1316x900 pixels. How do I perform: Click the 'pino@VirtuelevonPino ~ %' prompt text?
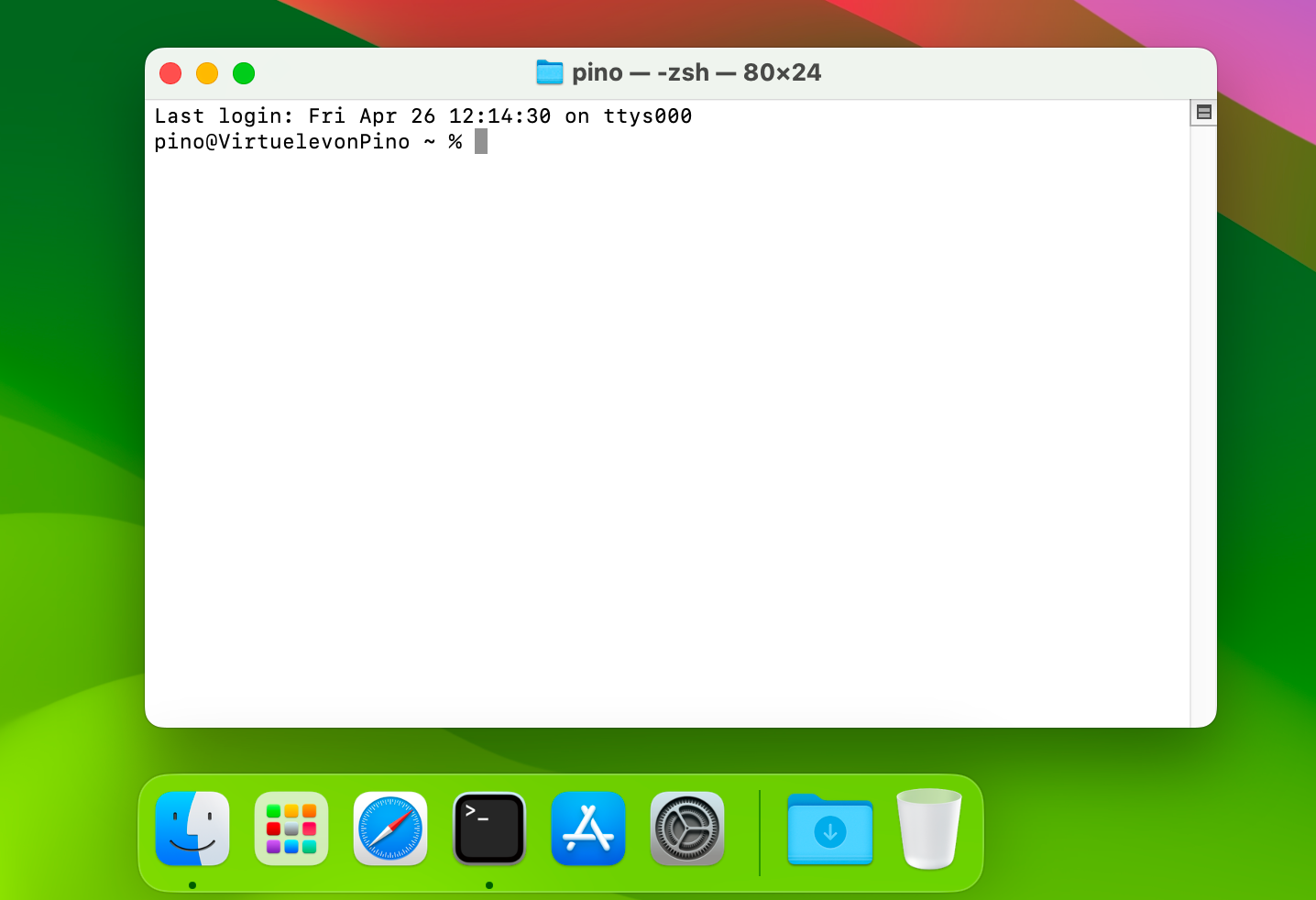[x=308, y=142]
